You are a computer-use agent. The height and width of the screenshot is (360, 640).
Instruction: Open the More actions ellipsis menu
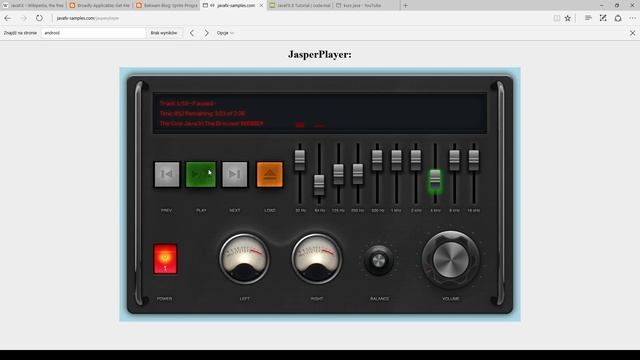coord(632,18)
